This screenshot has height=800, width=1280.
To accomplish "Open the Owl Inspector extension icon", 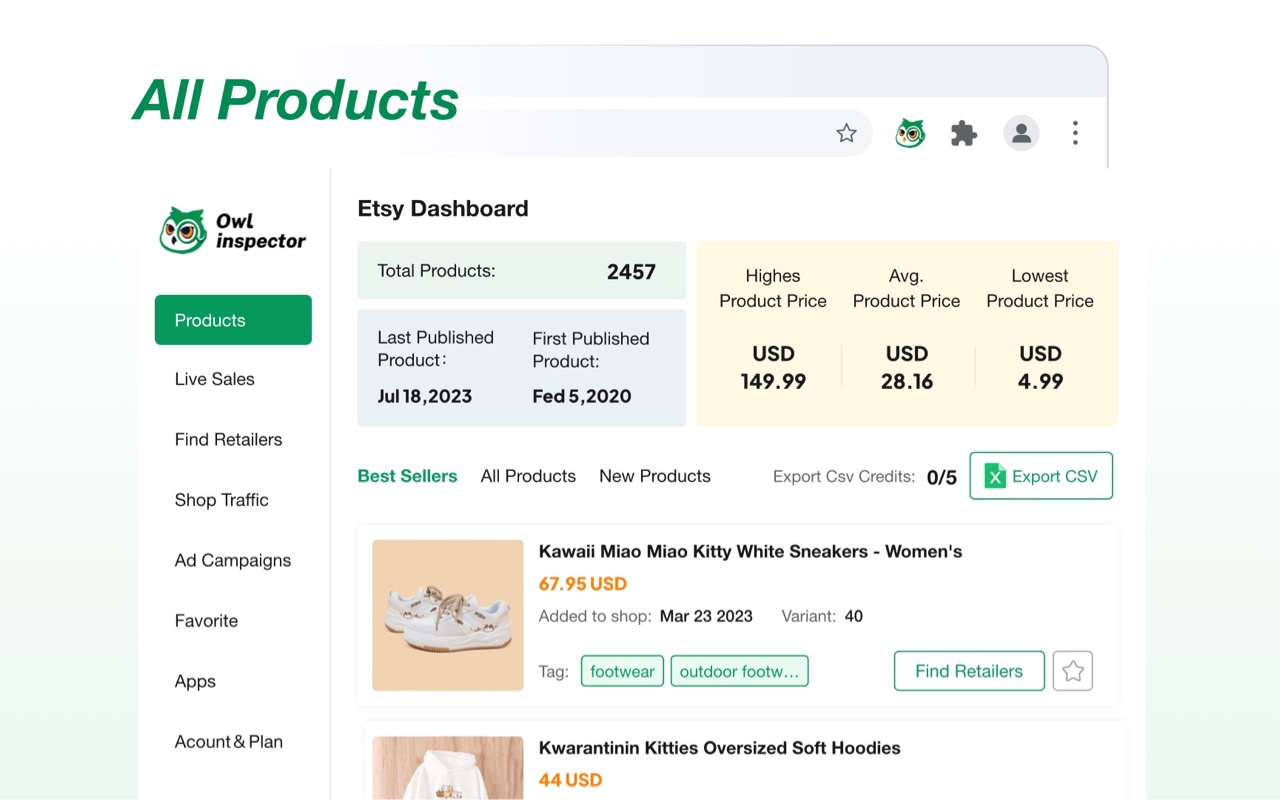I will (910, 133).
